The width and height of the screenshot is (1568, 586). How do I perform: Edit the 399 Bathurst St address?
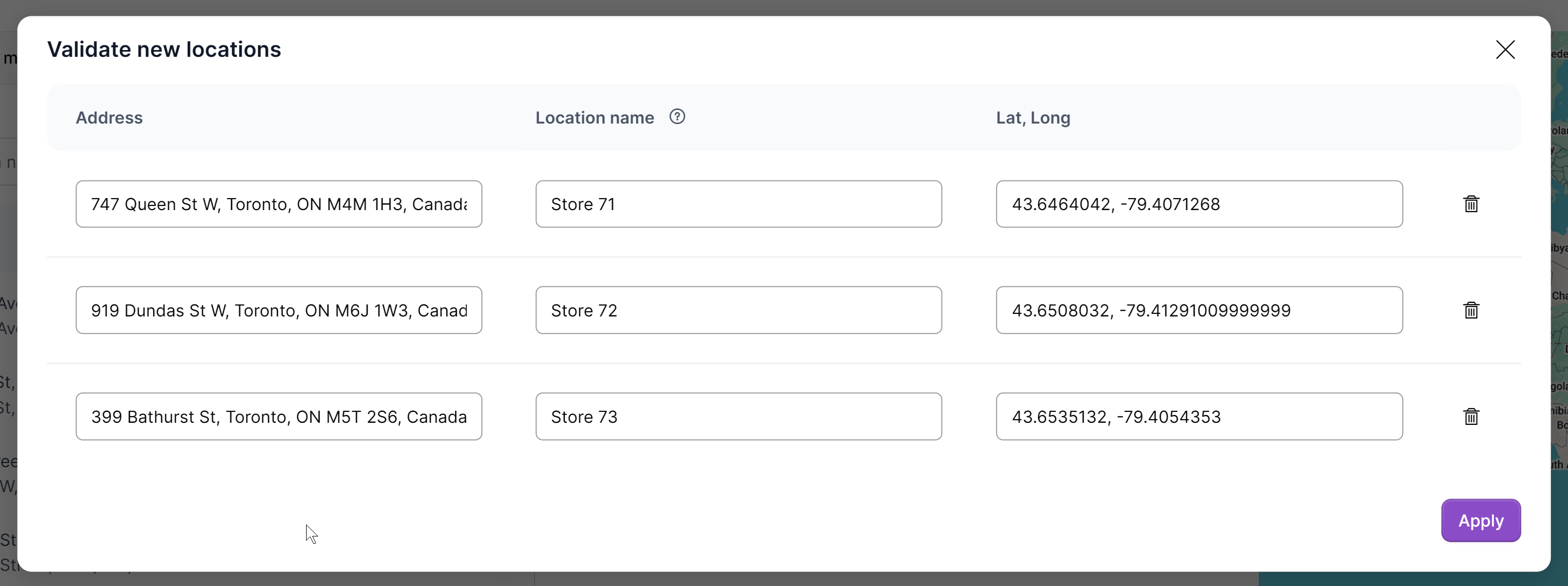279,417
